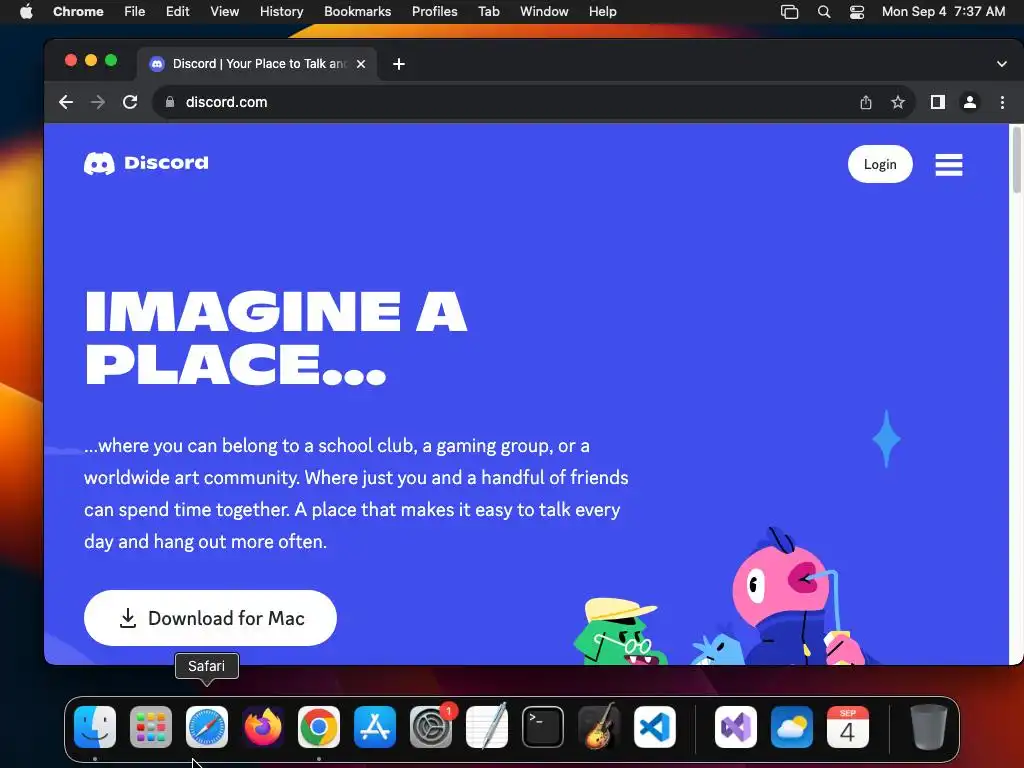Go back with the browser back arrow

(66, 102)
